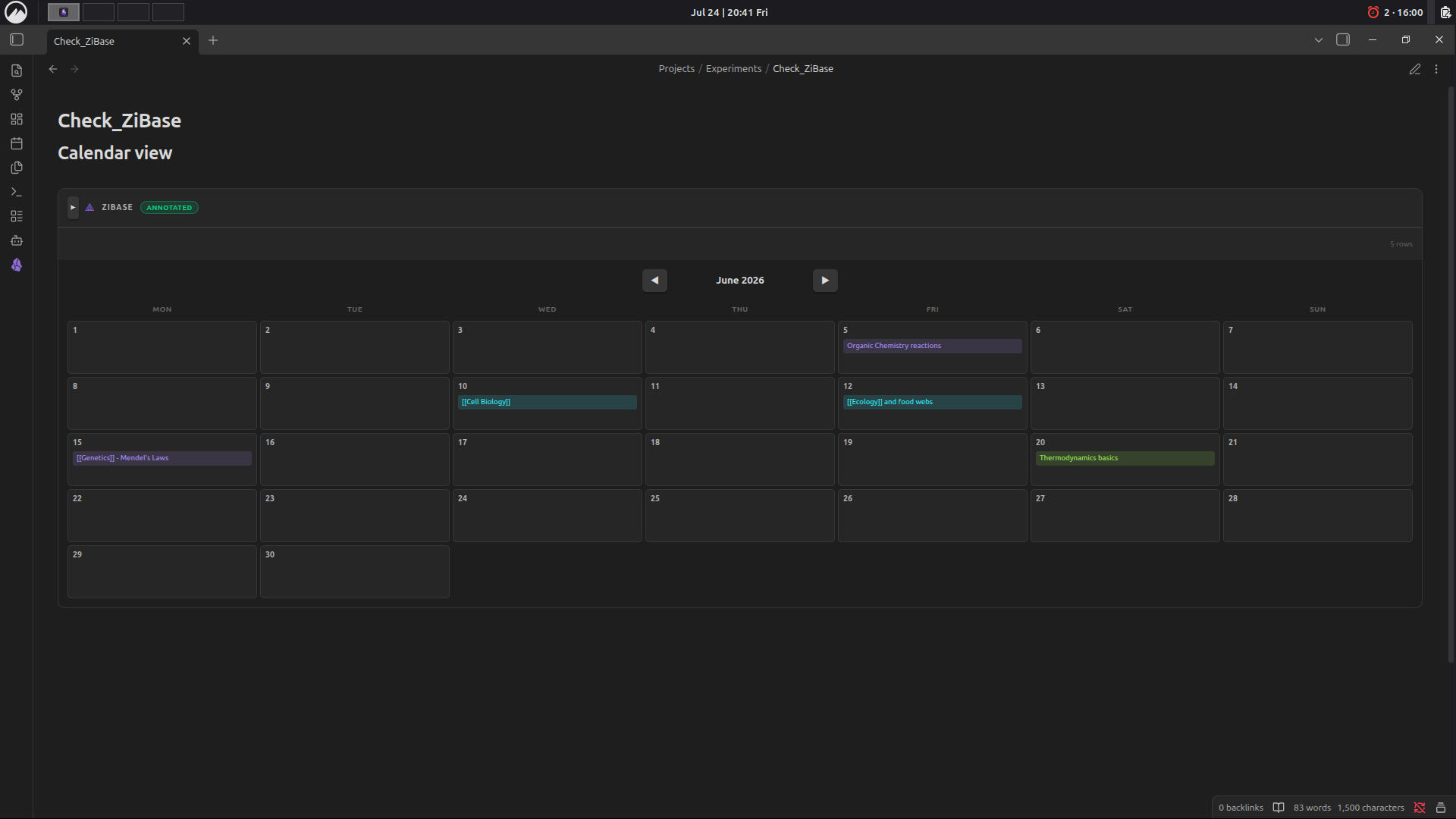Navigate forward with the right arrow
Screen dimensions: 1456x819
[x=74, y=69]
